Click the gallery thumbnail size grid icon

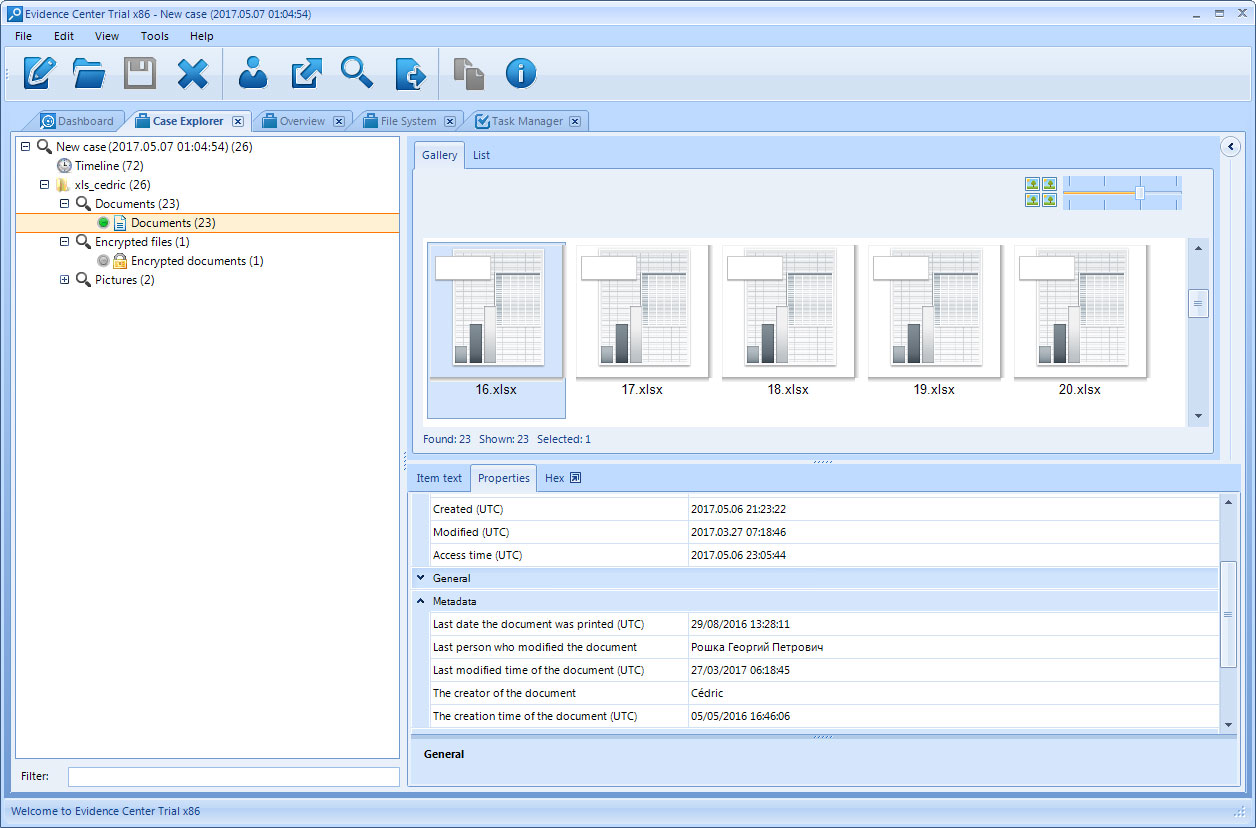click(x=1040, y=192)
